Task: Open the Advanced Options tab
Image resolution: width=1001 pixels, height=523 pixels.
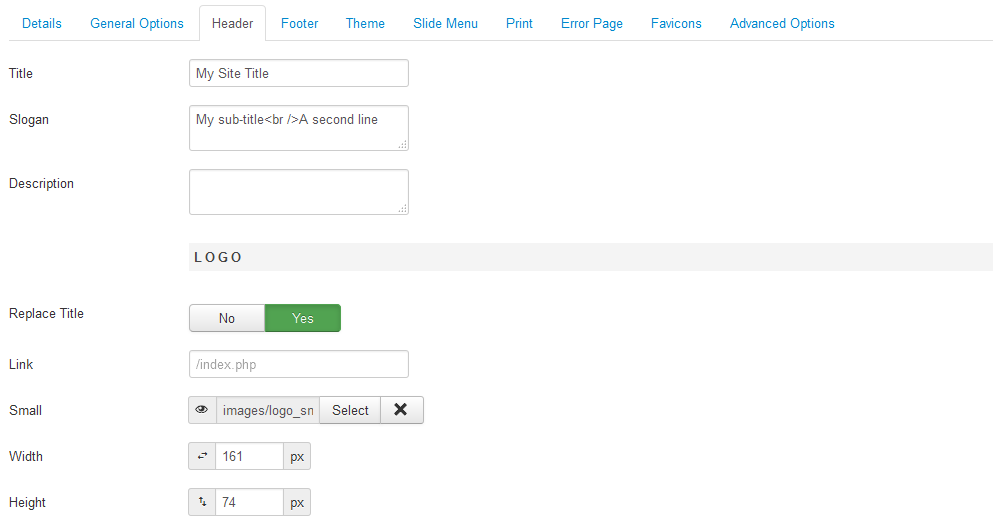Action: (782, 24)
